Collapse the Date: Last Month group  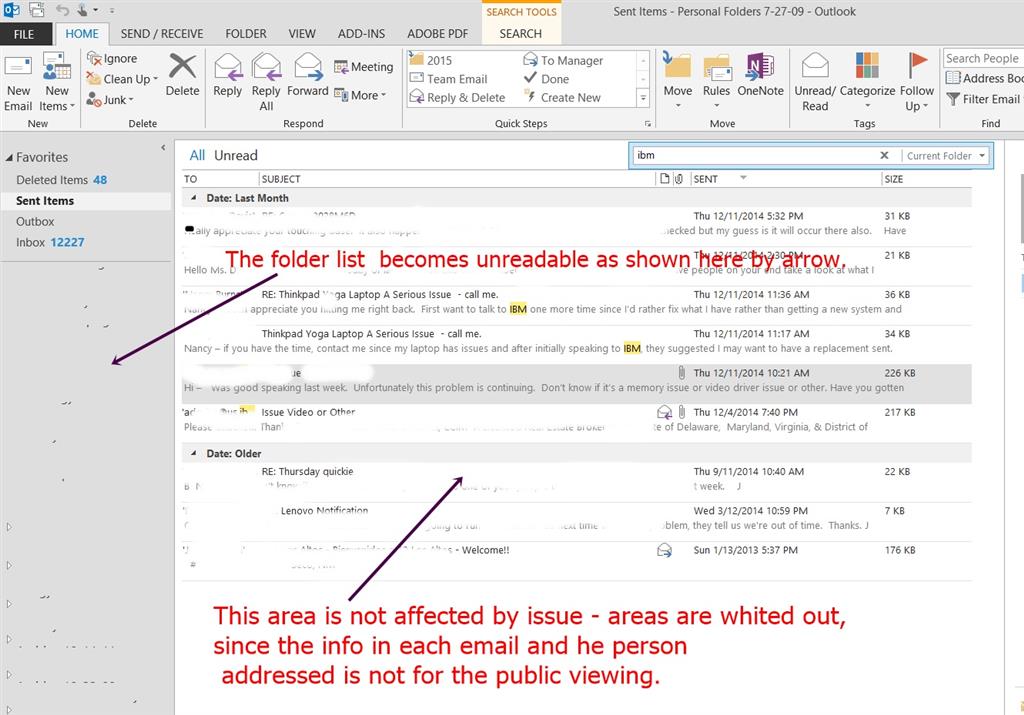tap(193, 198)
